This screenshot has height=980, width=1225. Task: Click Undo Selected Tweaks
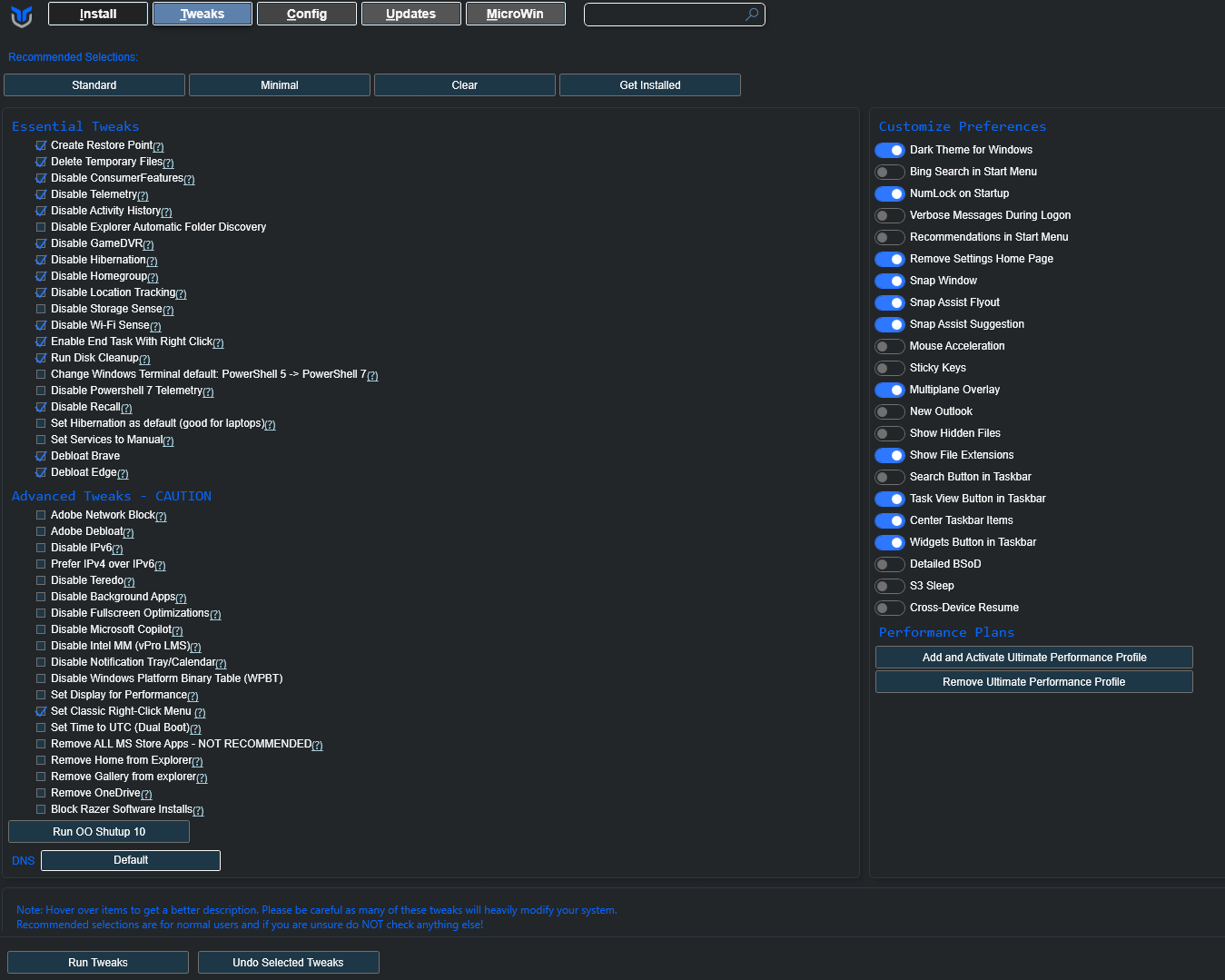pos(289,963)
